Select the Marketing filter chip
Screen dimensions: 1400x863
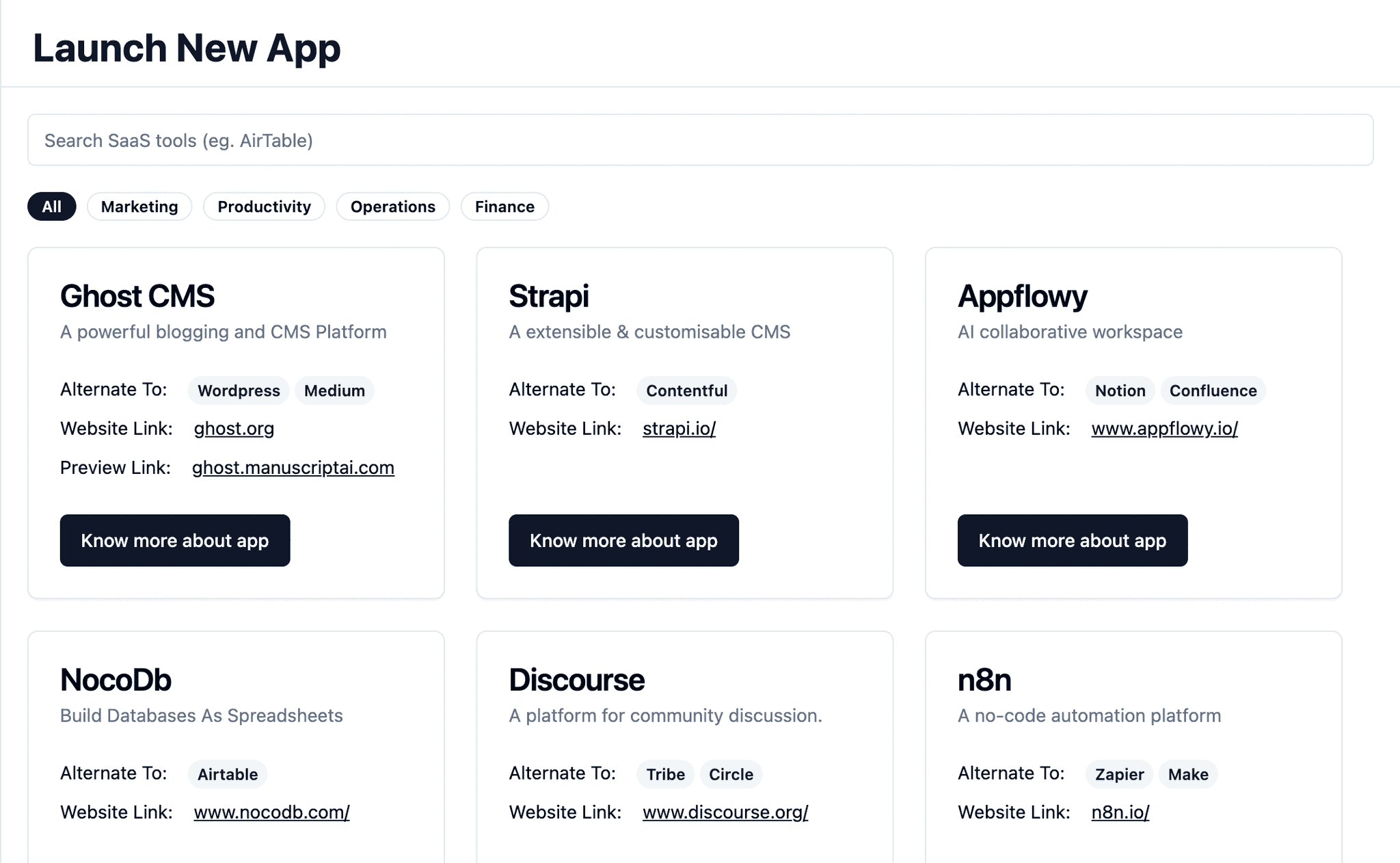(x=139, y=207)
